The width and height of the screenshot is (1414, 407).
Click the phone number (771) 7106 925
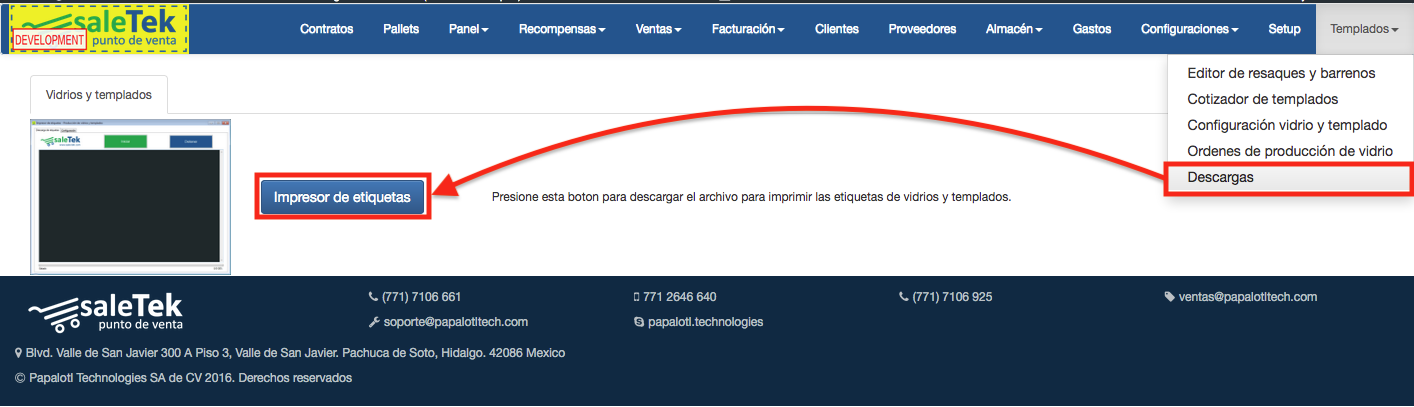pyautogui.click(x=952, y=297)
